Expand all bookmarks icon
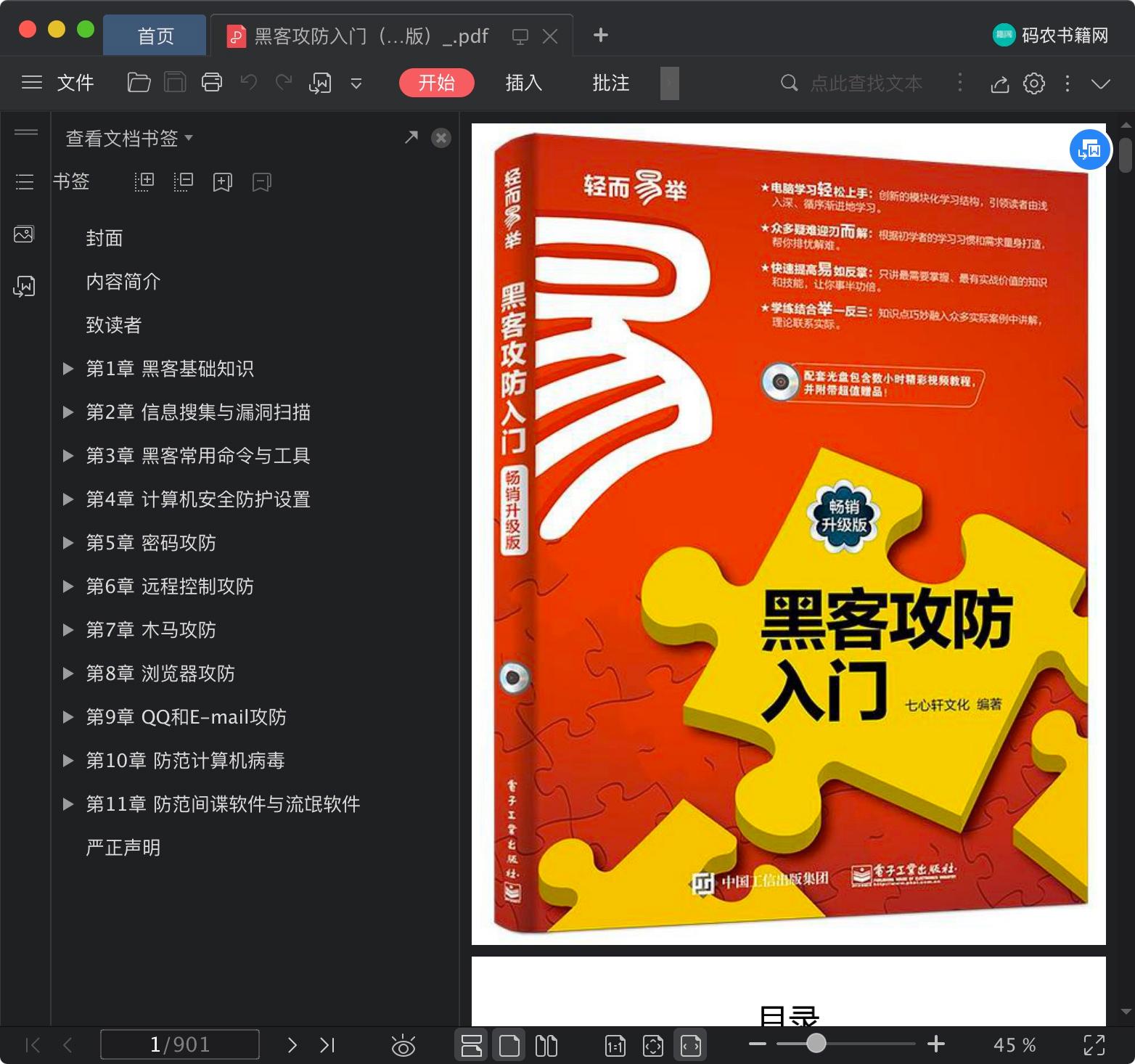Viewport: 1135px width, 1064px height. point(144,181)
